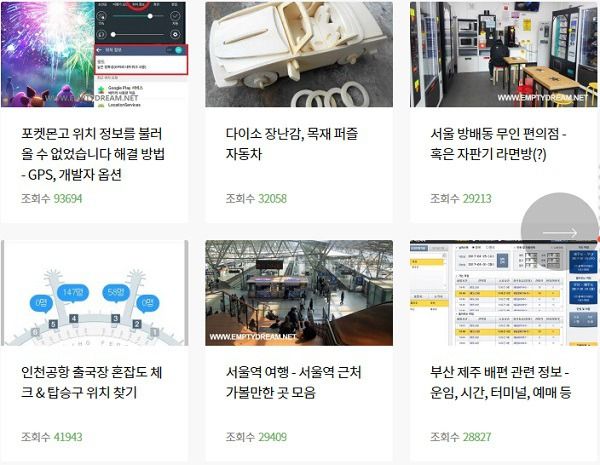Open the Seoul Station interior photo
Image resolution: width=600 pixels, height=465 pixels.
[x=299, y=293]
